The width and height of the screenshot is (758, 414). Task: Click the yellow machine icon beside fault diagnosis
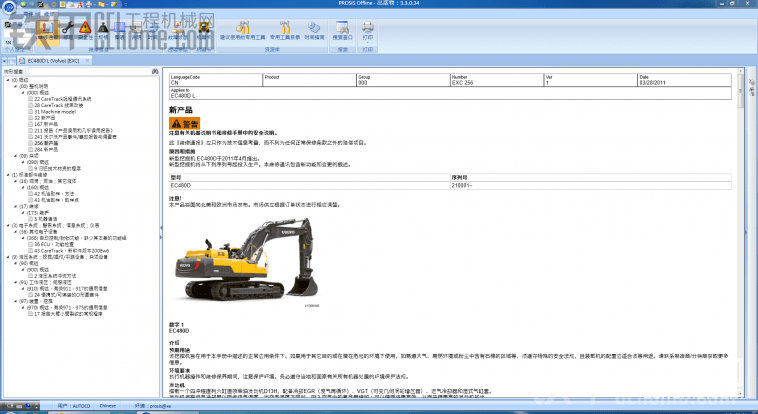click(204, 30)
